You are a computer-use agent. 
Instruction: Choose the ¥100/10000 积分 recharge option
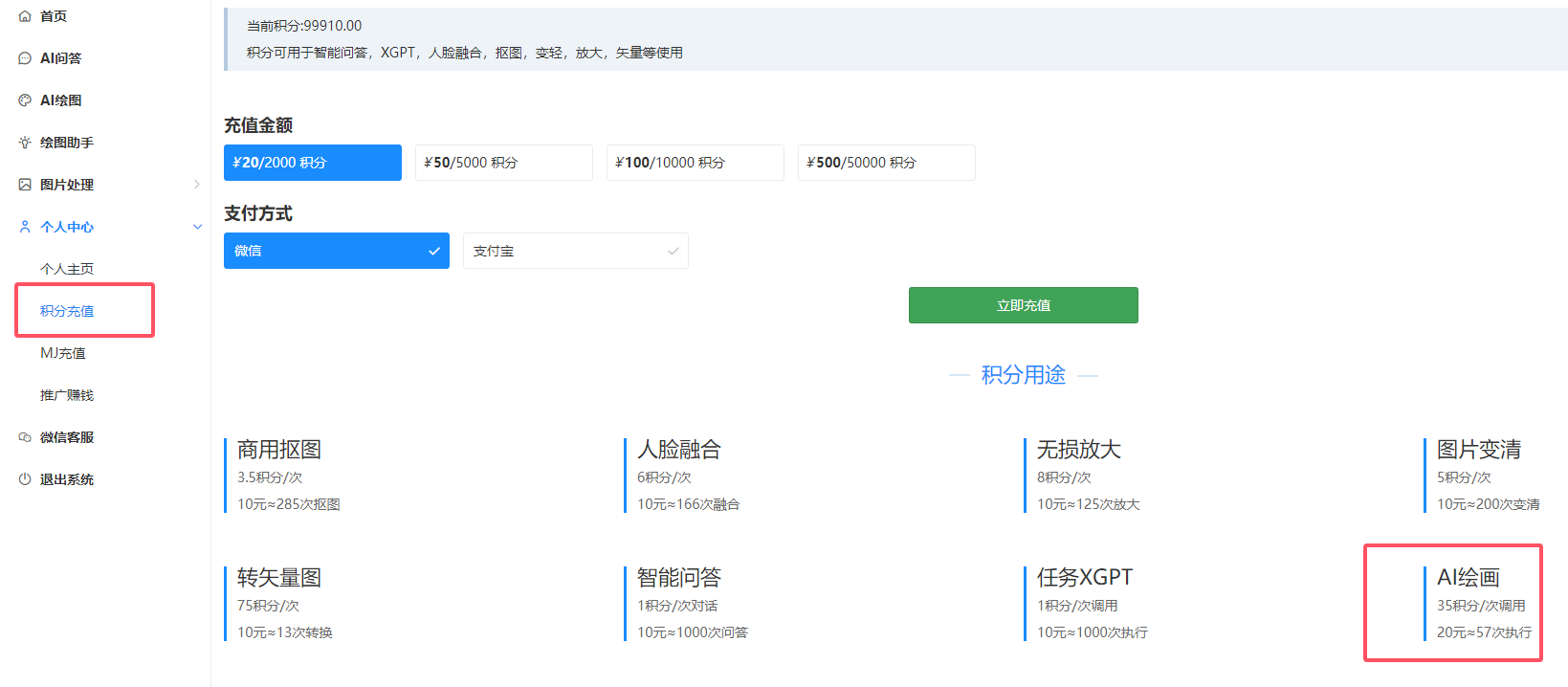(695, 163)
